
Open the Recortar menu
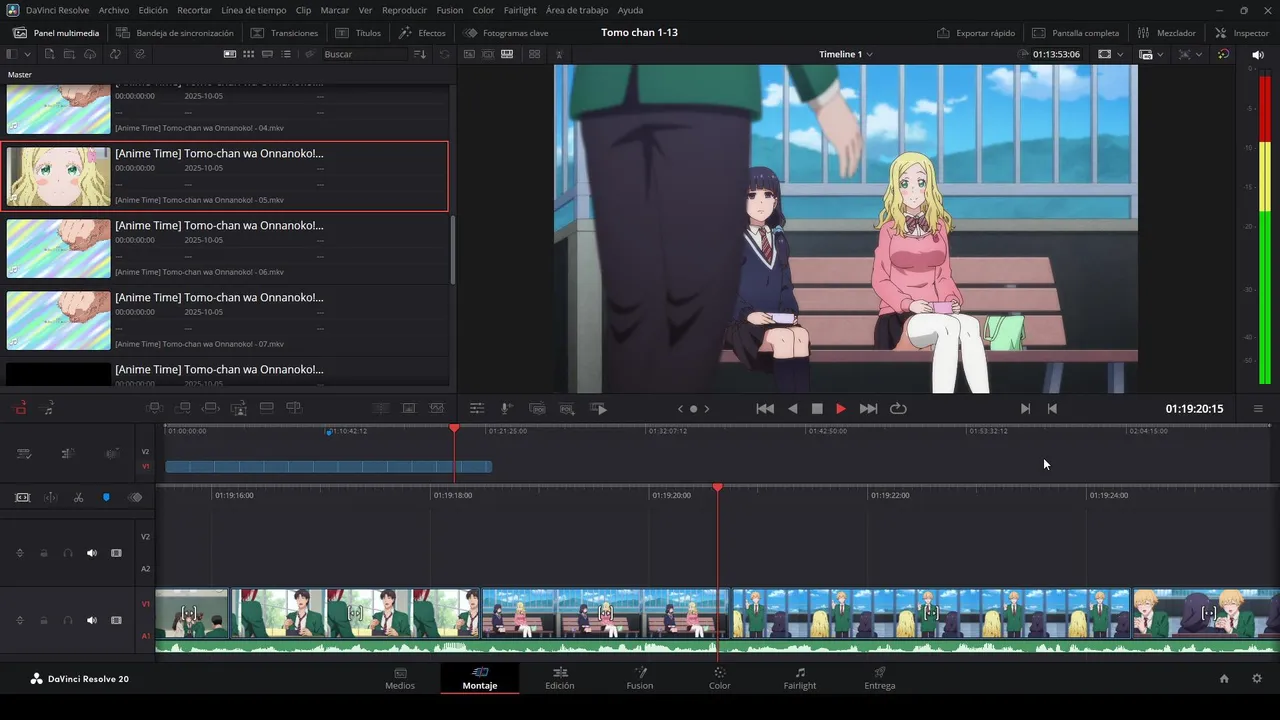194,10
